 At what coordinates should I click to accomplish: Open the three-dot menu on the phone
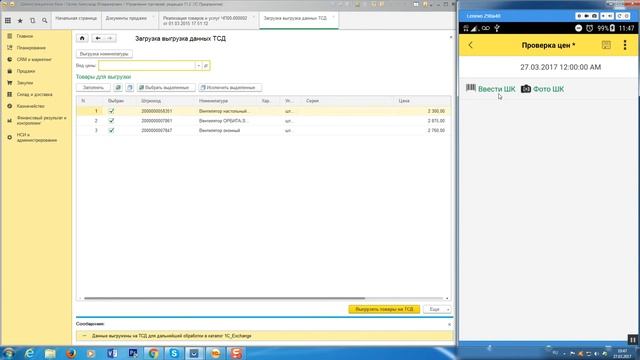click(x=625, y=45)
